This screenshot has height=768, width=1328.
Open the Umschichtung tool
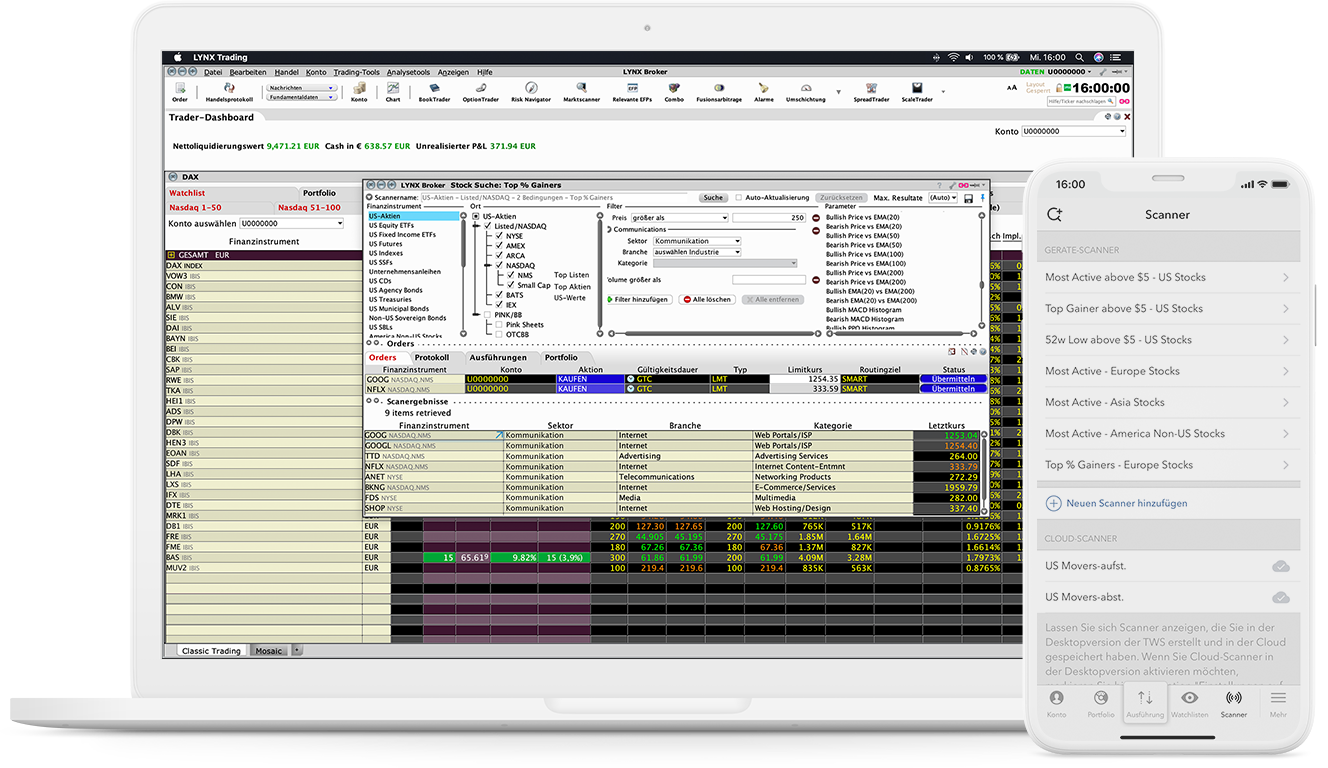pyautogui.click(x=806, y=92)
